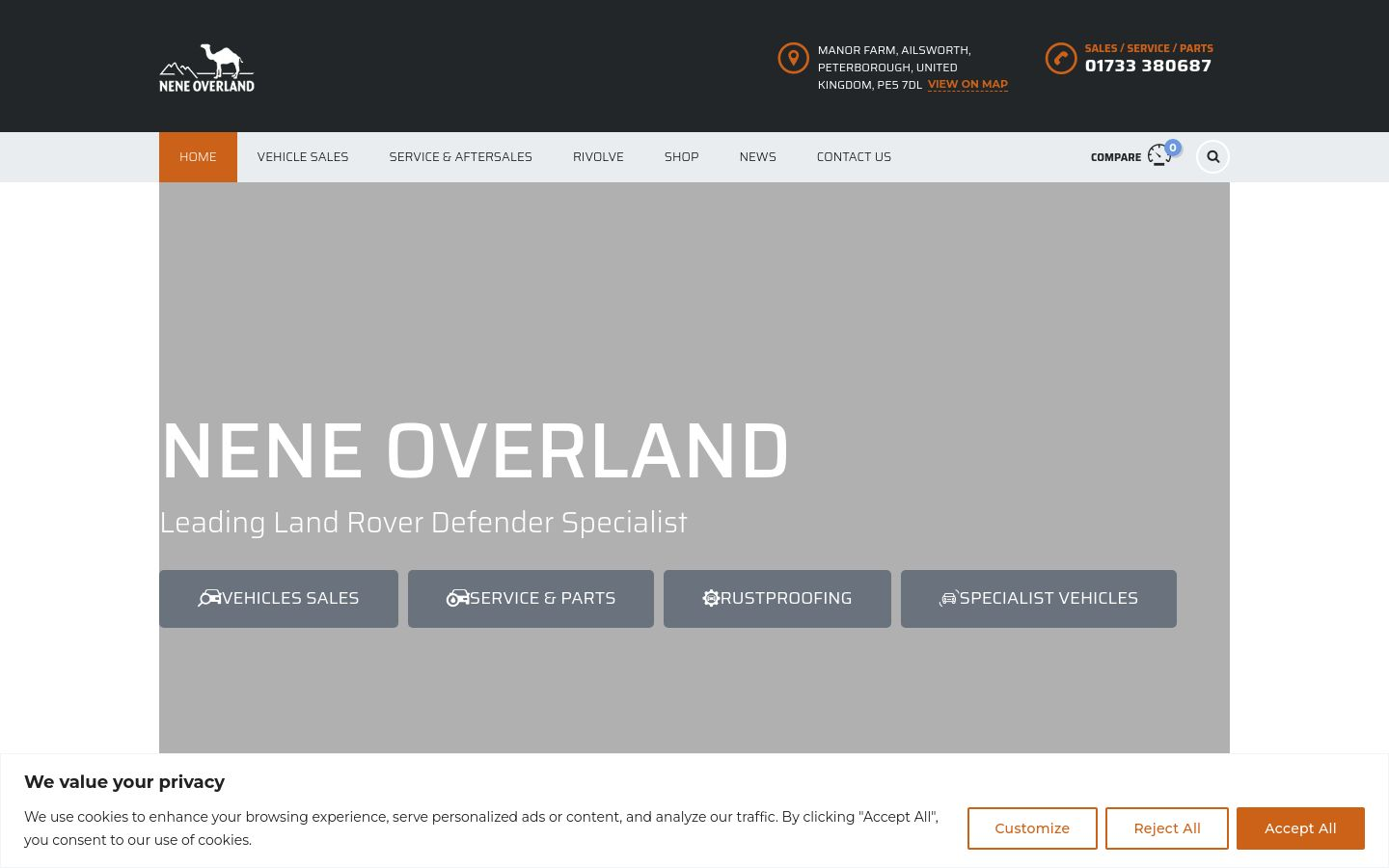This screenshot has width=1389, height=868.
Task: Click the Sales / Service / Parts label
Action: (x=1149, y=48)
